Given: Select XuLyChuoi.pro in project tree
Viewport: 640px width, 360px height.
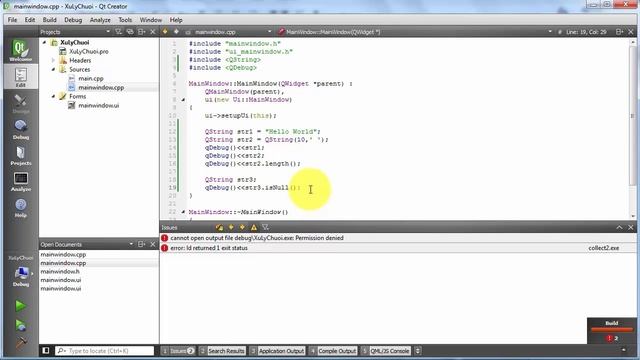Looking at the screenshot, I should (x=89, y=51).
